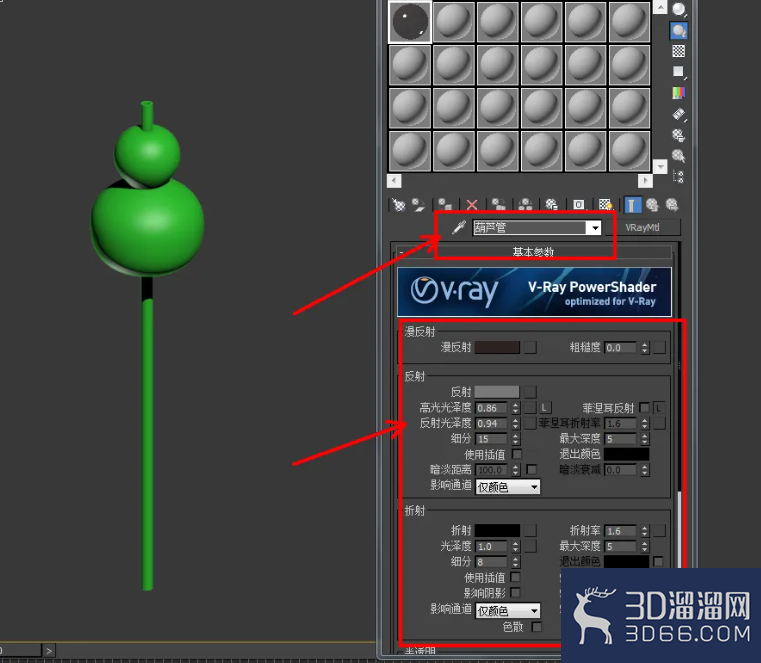Enable the 色散 checkbox
The width and height of the screenshot is (761, 663).
(536, 627)
